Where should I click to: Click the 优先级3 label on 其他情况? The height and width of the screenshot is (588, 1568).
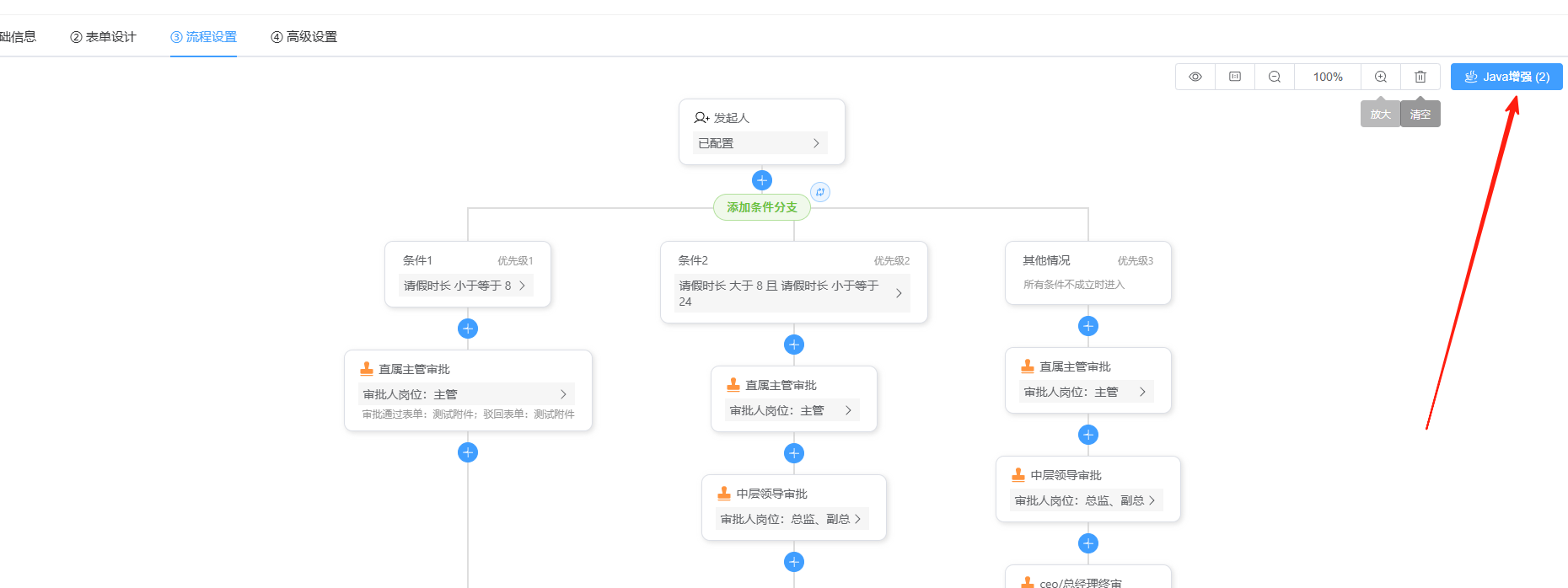coord(1136,261)
